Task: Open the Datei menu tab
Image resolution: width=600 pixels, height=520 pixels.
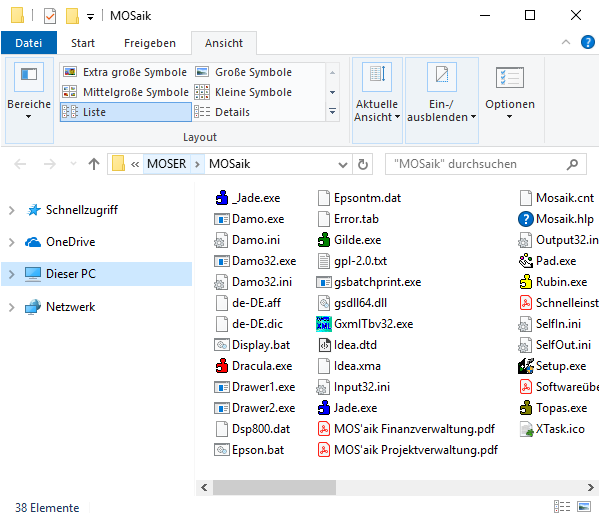Action: pyautogui.click(x=29, y=43)
